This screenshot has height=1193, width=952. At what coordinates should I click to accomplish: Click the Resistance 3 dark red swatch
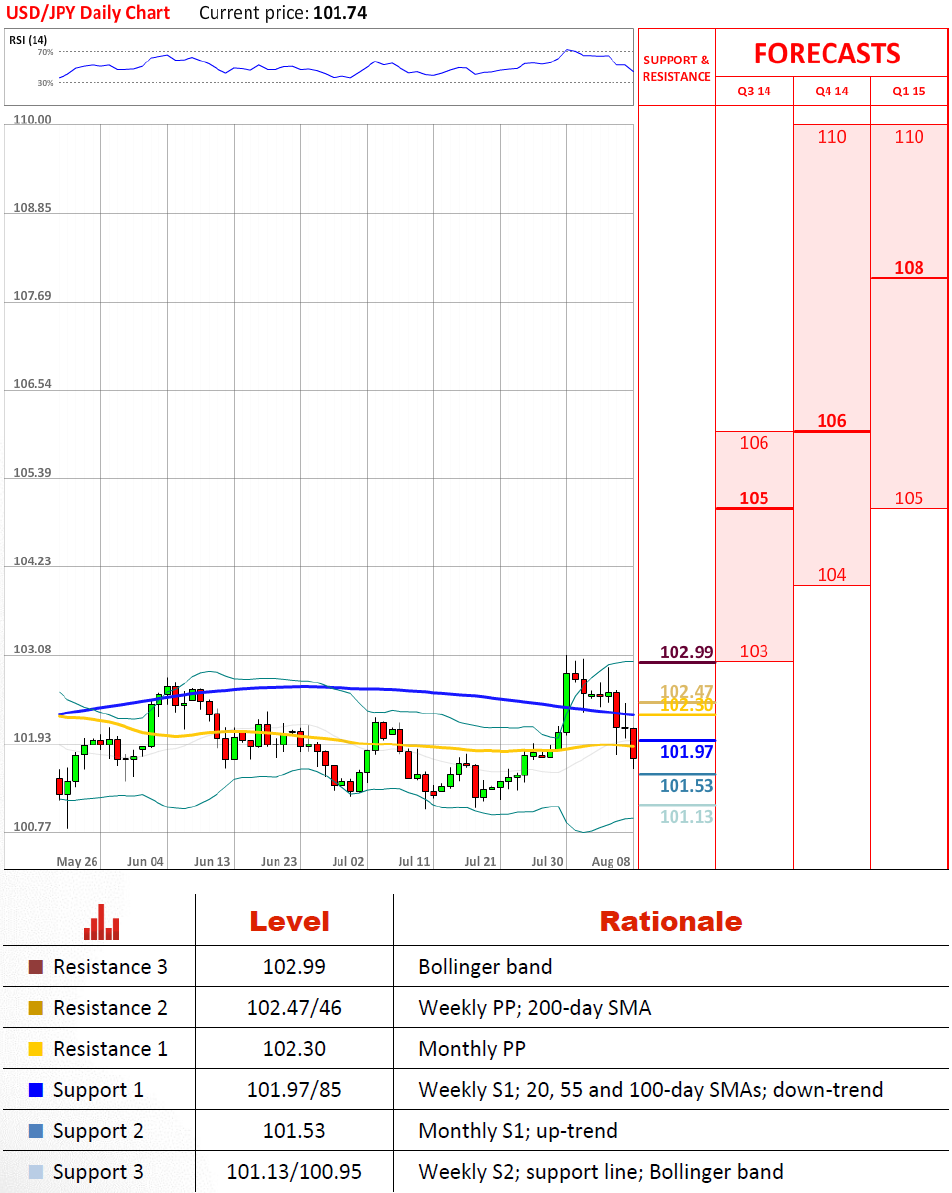[x=35, y=967]
